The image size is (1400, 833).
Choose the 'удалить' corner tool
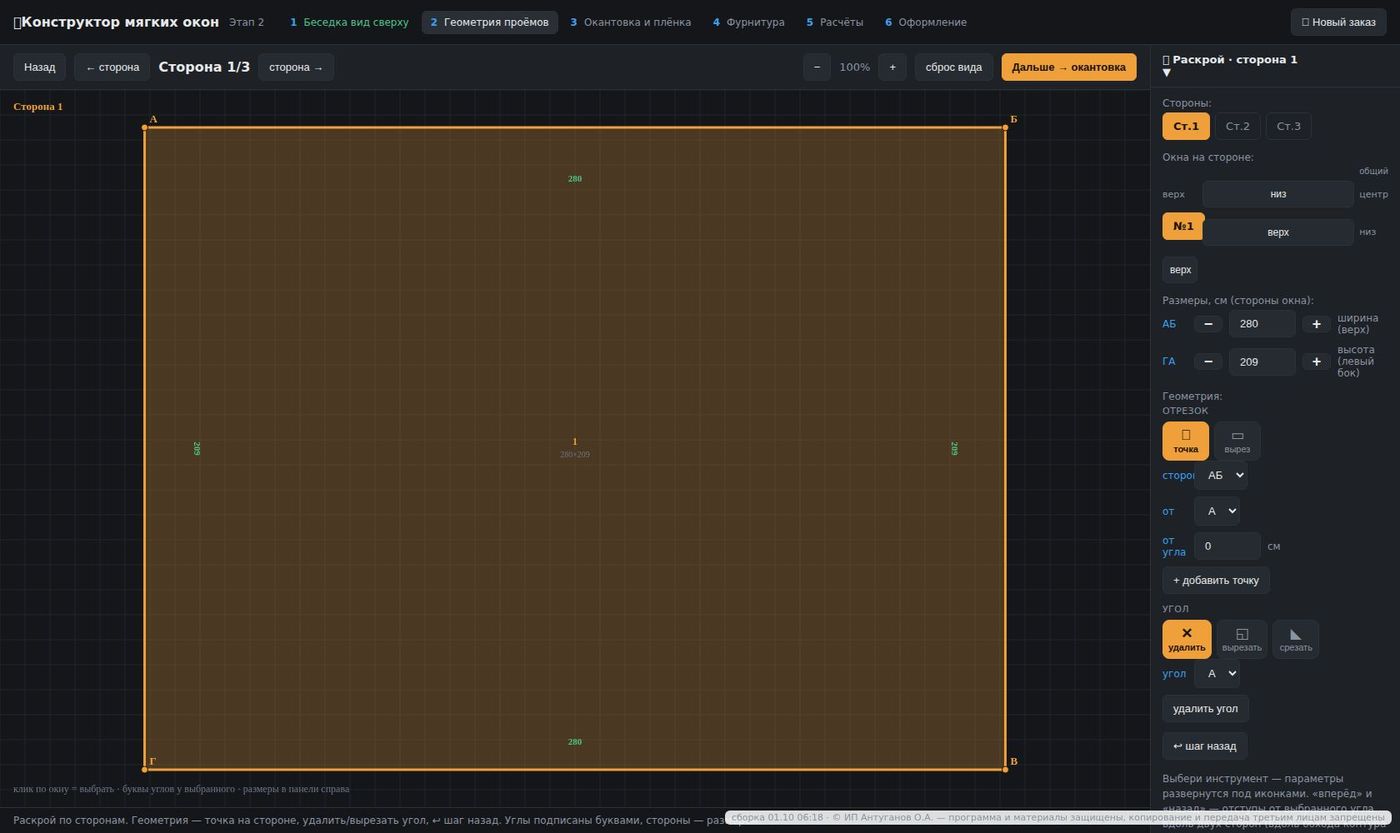pos(1186,639)
